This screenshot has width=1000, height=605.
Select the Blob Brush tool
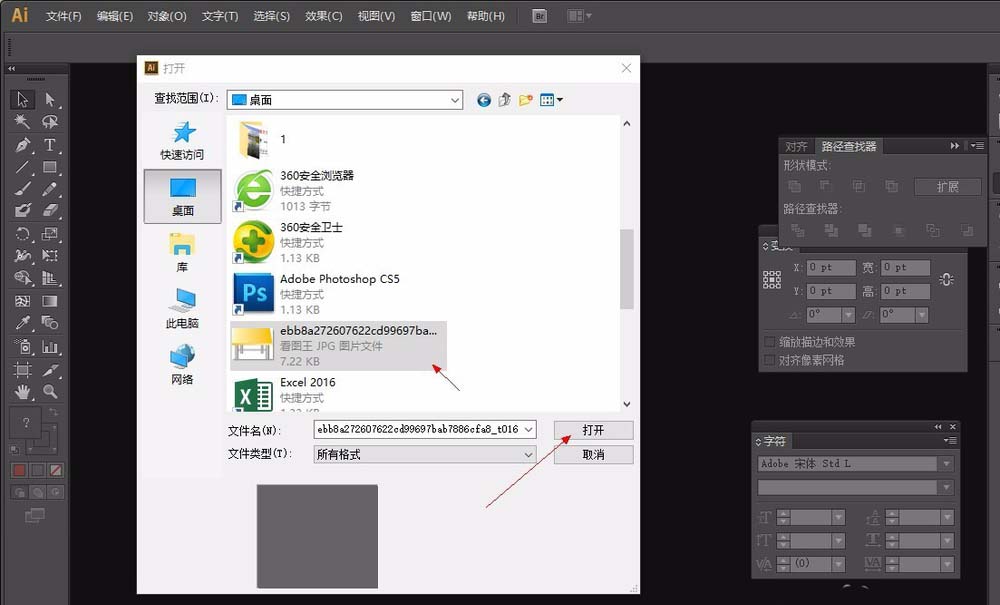(22, 210)
